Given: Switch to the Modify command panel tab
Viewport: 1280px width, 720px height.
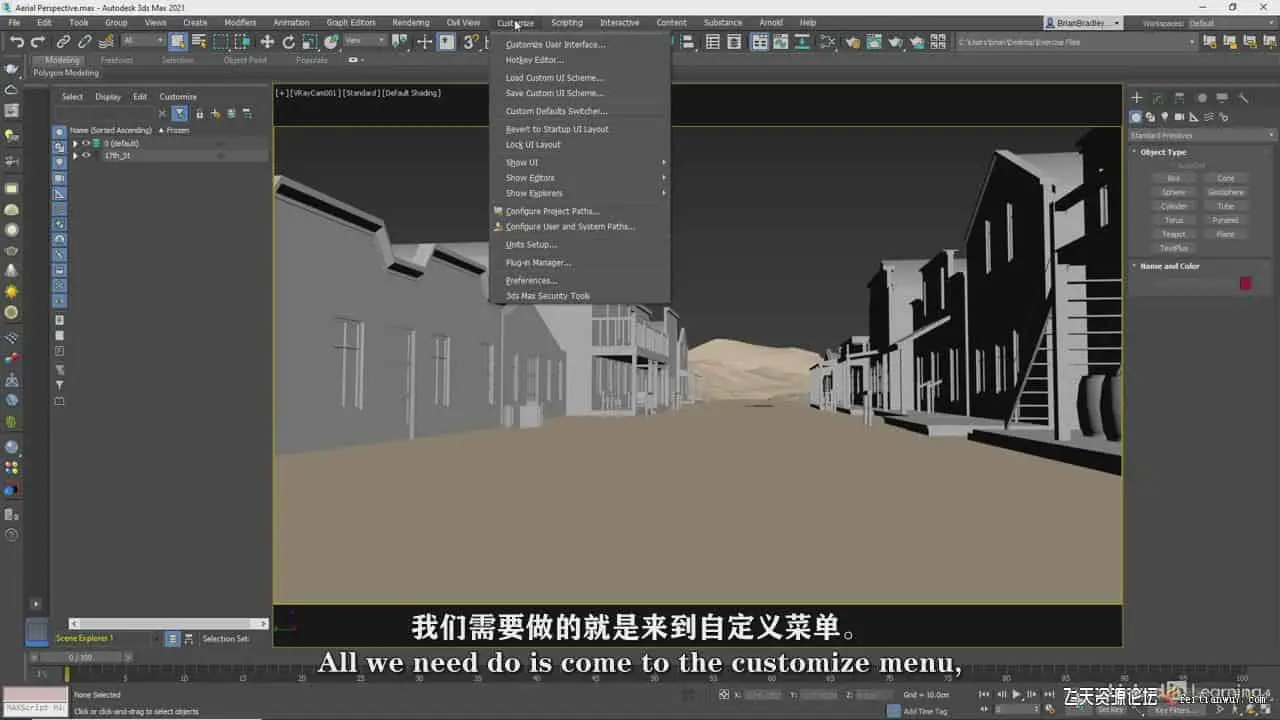Looking at the screenshot, I should pos(1159,98).
